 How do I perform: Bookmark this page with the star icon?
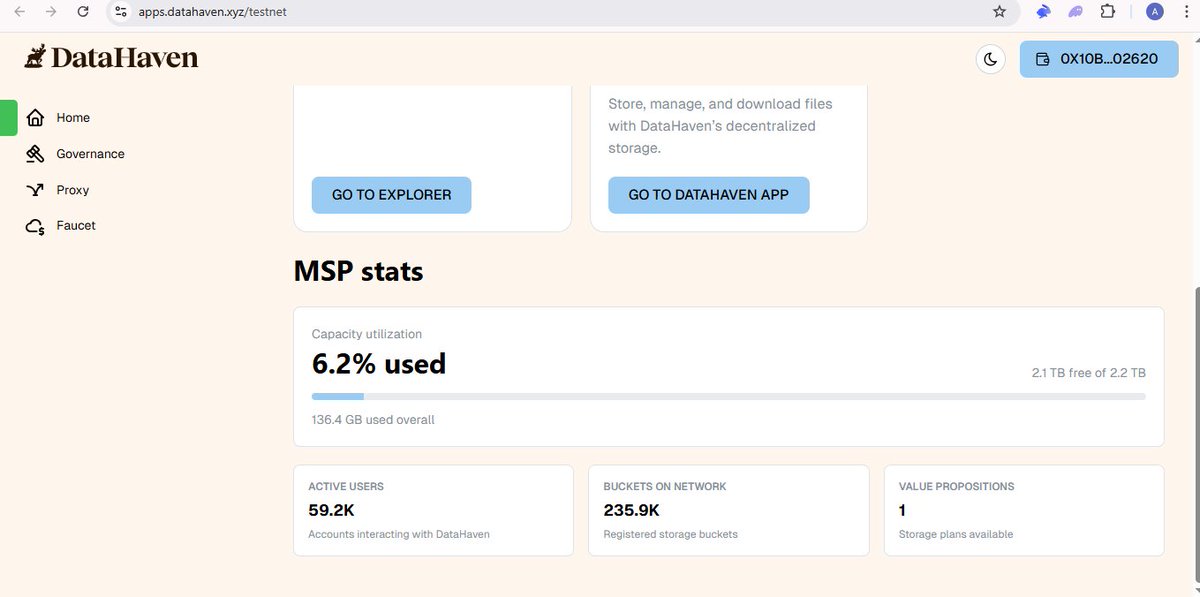pos(999,11)
